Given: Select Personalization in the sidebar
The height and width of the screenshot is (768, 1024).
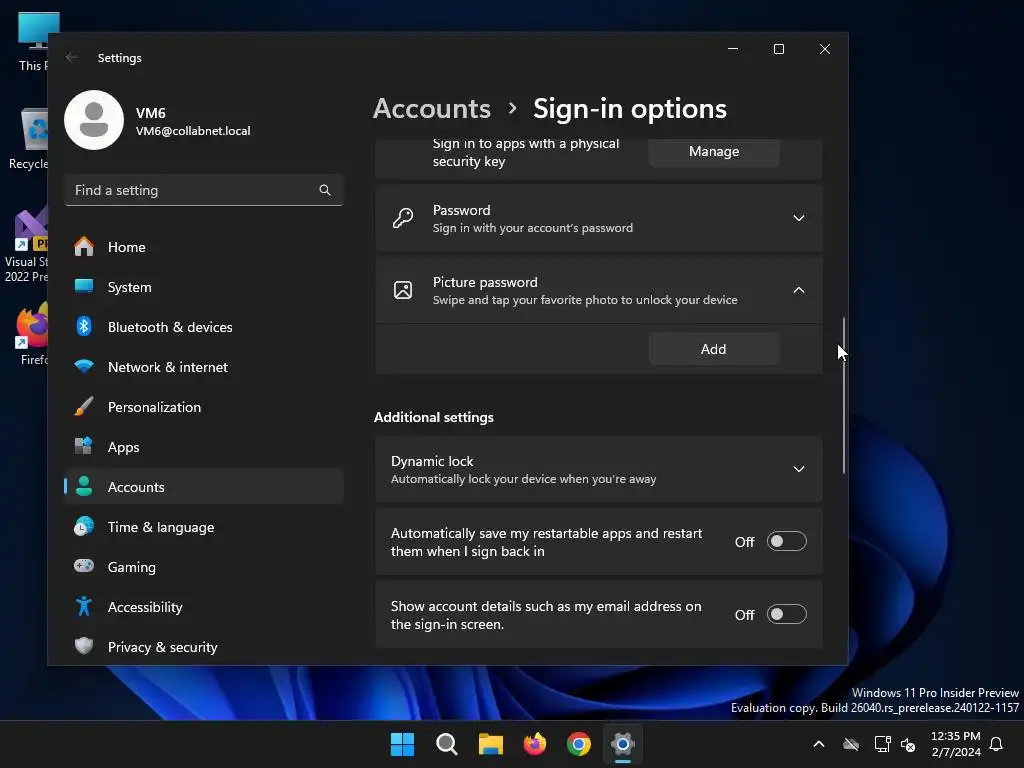Looking at the screenshot, I should [204, 407].
